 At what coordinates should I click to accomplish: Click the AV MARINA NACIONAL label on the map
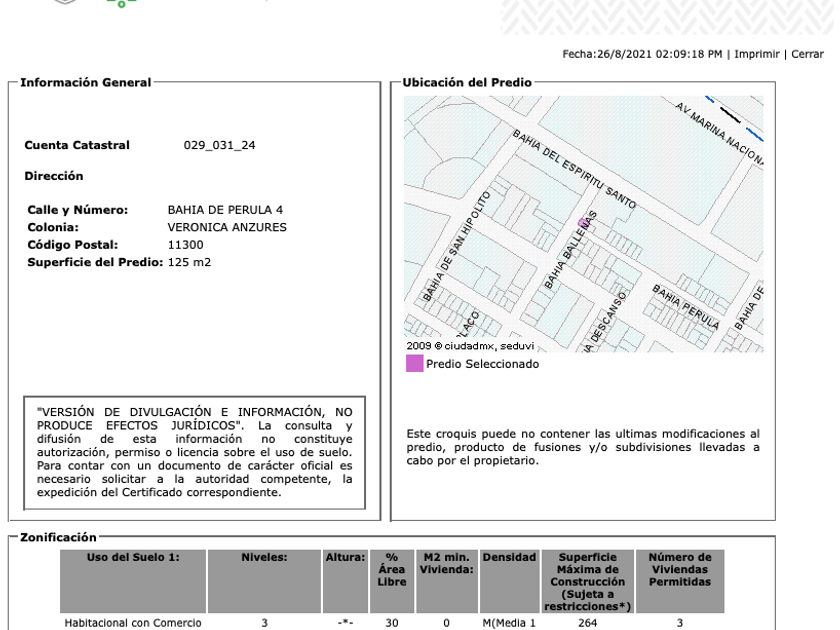pyautogui.click(x=719, y=132)
